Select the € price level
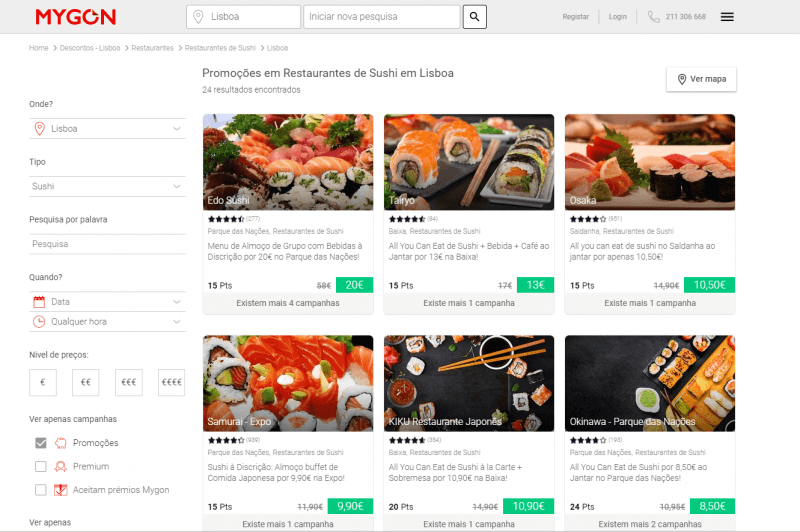800x532 pixels. (43, 382)
